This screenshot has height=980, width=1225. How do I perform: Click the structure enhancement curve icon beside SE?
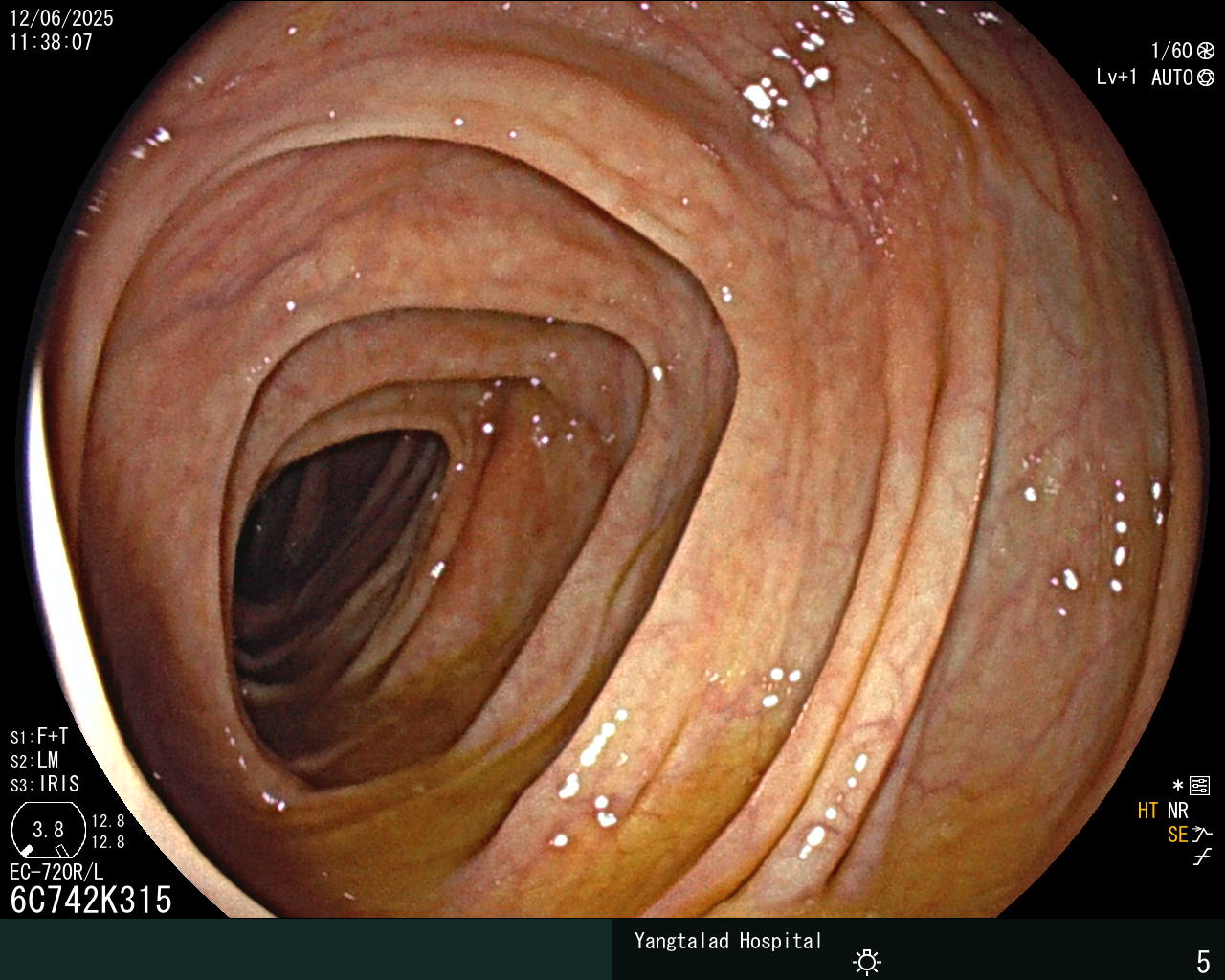(x=1202, y=835)
